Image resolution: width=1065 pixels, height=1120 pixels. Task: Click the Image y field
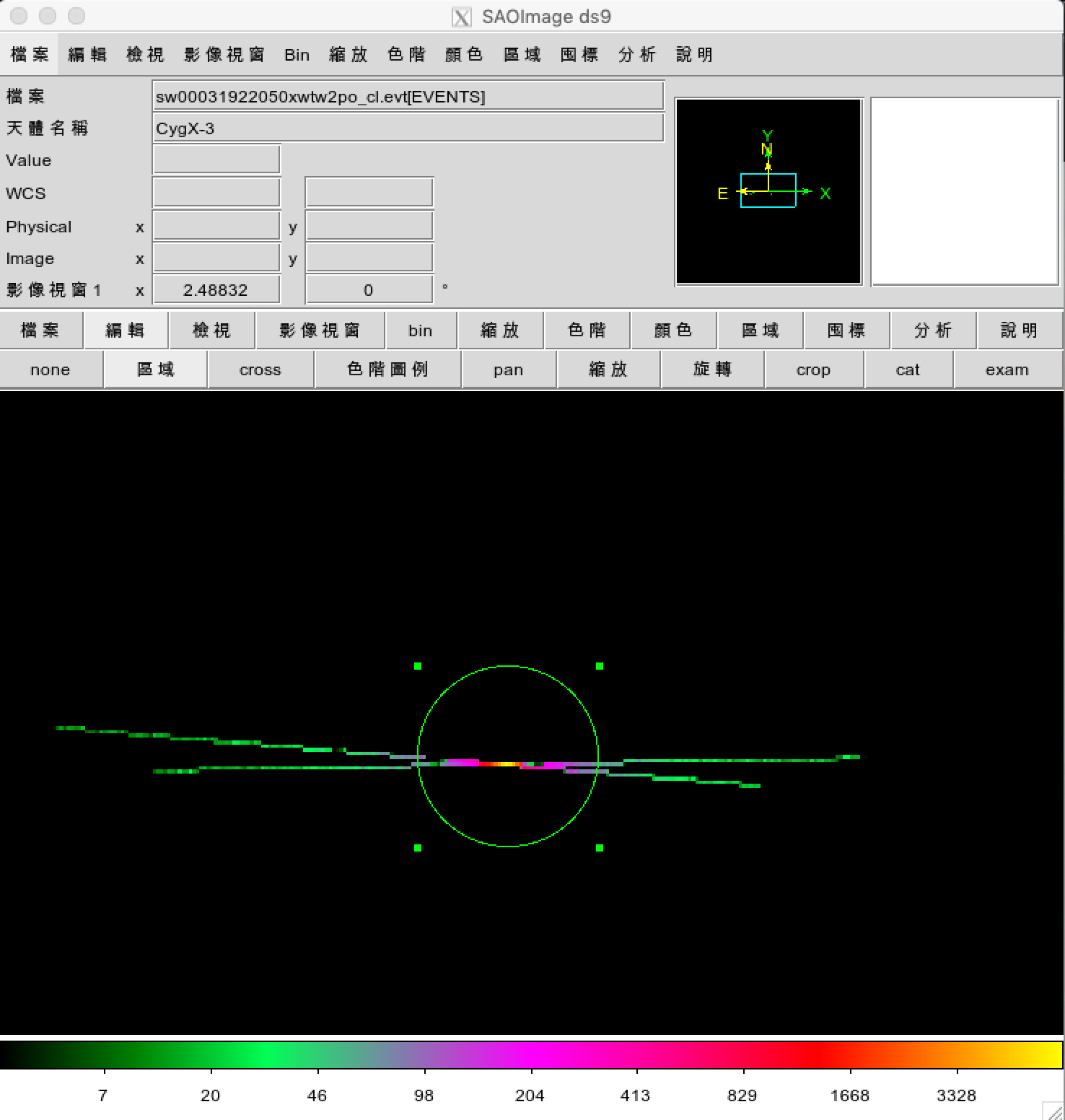click(x=369, y=258)
